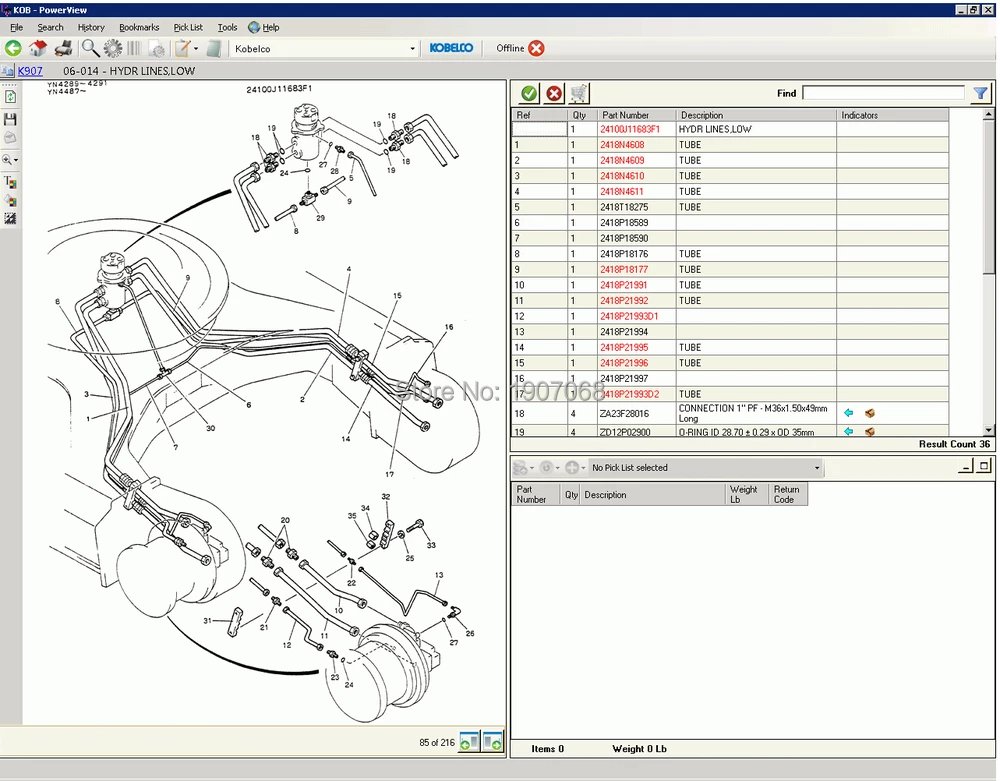Click the save diskette icon in left sidebar
This screenshot has width=1000, height=781.
coord(10,119)
